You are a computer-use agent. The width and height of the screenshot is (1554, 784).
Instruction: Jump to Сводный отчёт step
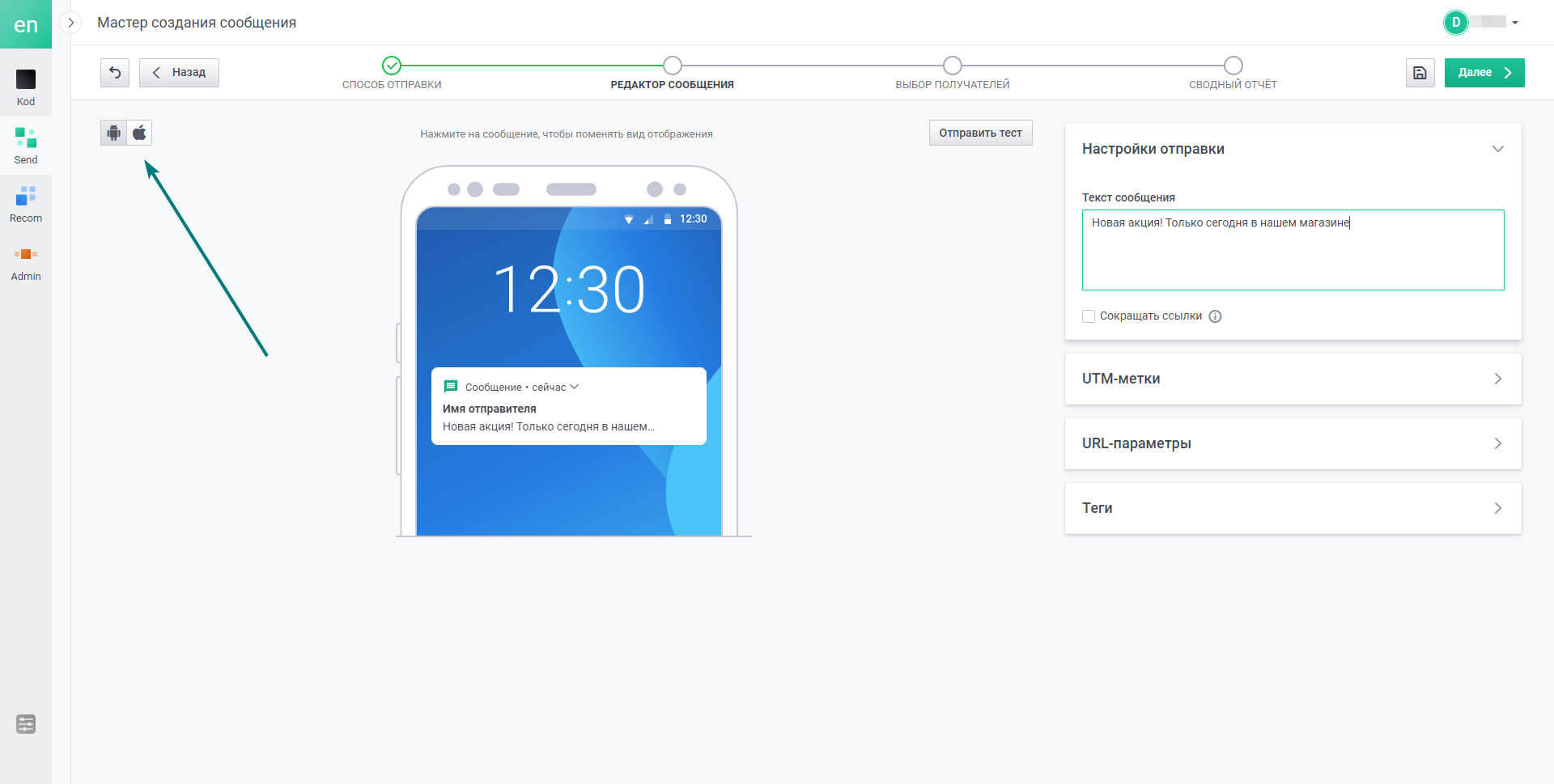tap(1233, 73)
